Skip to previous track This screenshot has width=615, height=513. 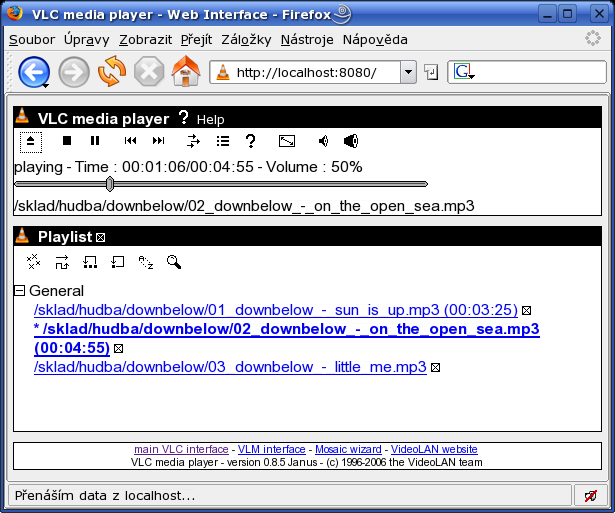(130, 140)
